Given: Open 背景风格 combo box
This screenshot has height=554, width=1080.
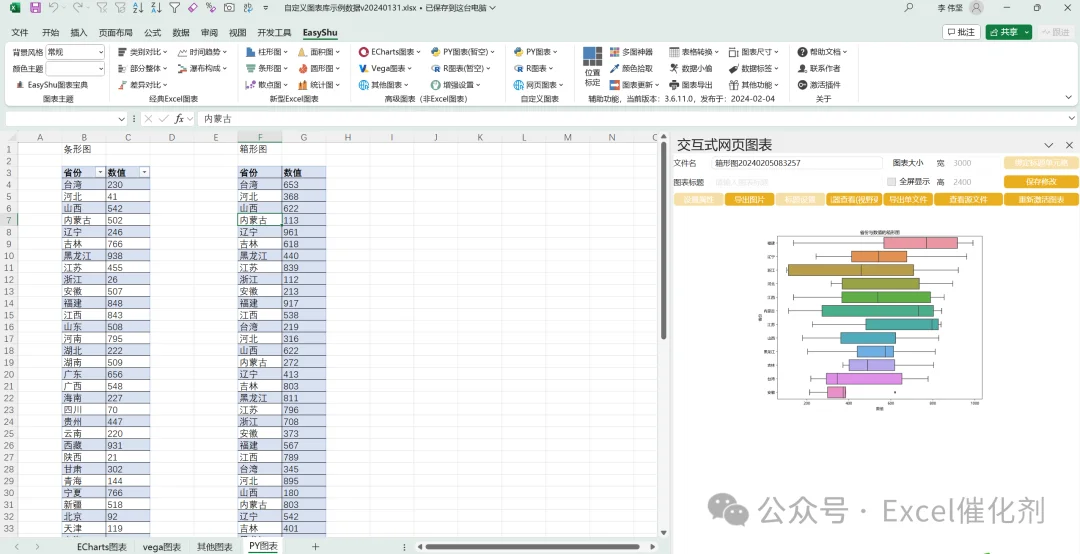Looking at the screenshot, I should point(75,52).
